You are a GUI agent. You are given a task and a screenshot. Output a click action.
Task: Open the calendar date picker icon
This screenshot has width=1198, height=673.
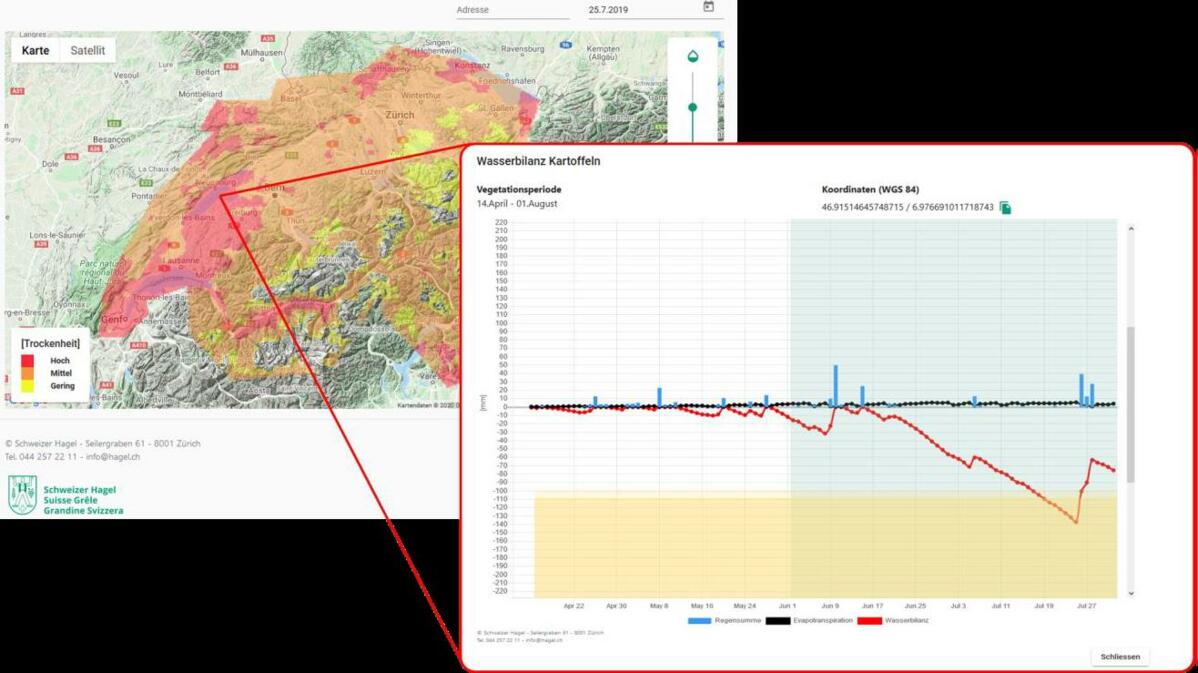pos(708,7)
